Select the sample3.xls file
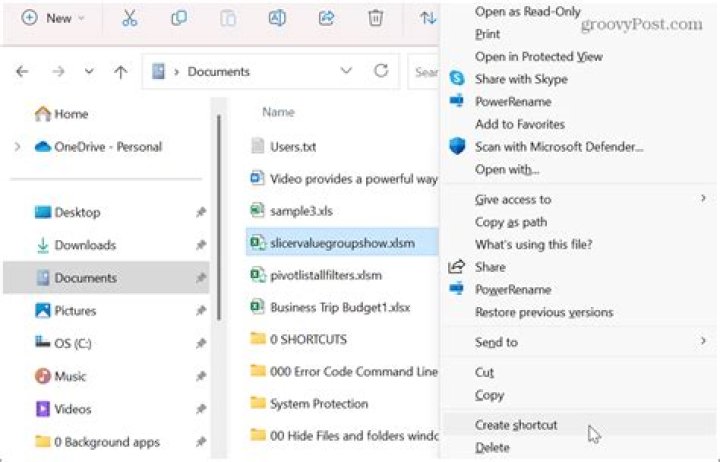The height and width of the screenshot is (462, 720). 292,211
